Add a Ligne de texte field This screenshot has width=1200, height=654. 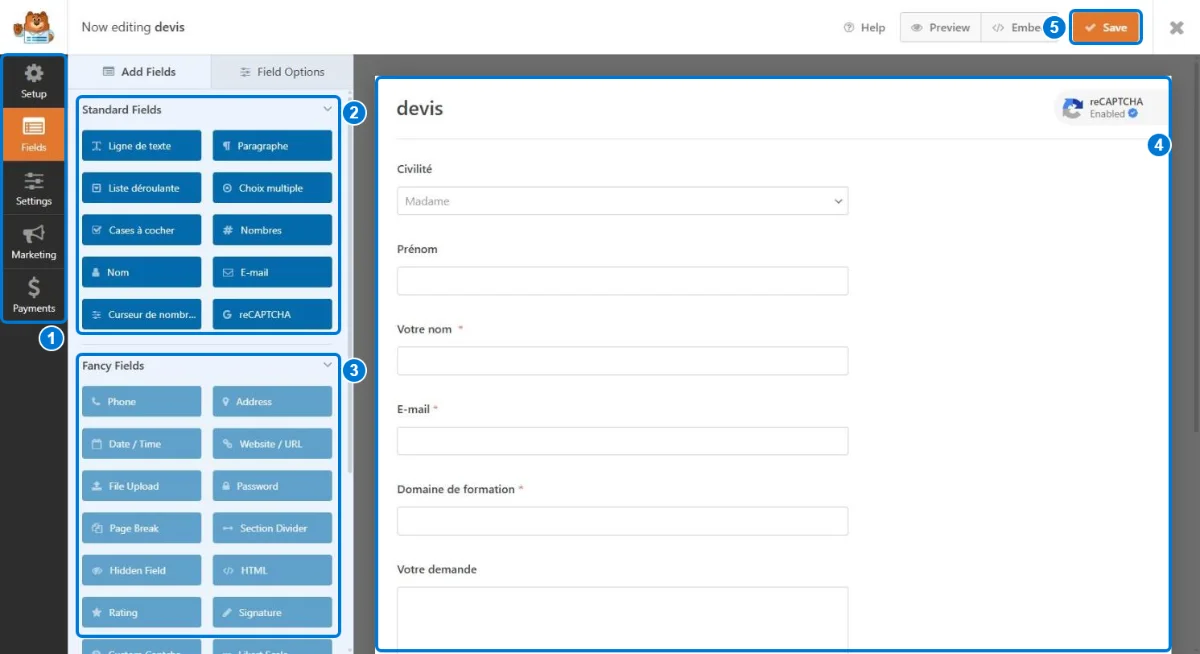click(141, 146)
